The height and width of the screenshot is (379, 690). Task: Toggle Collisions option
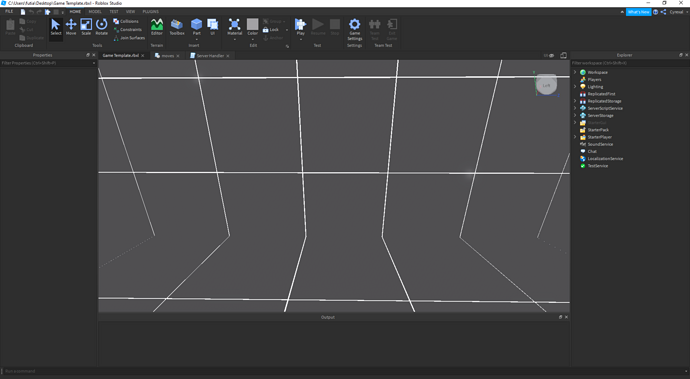(x=125, y=21)
